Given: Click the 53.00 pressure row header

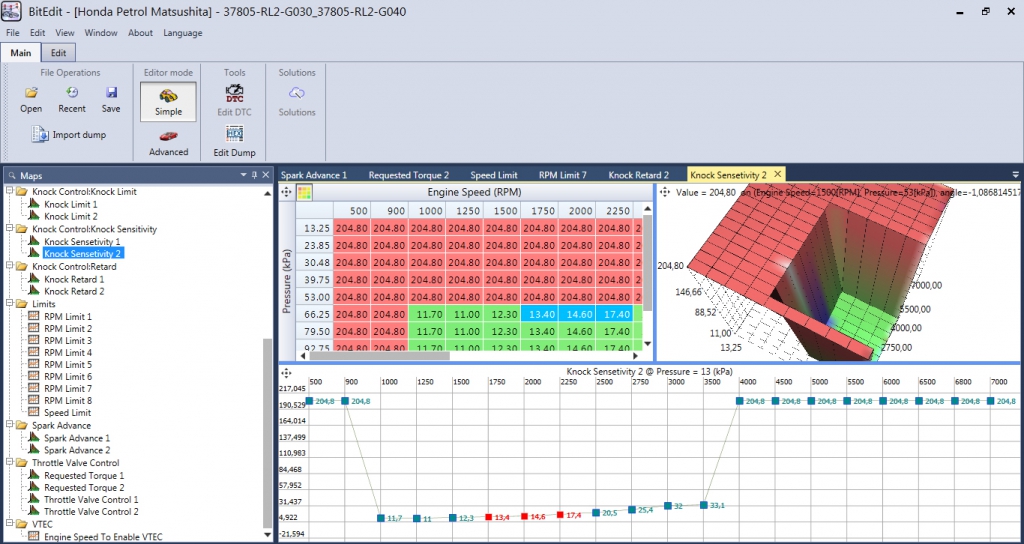Looking at the screenshot, I should tap(316, 296).
